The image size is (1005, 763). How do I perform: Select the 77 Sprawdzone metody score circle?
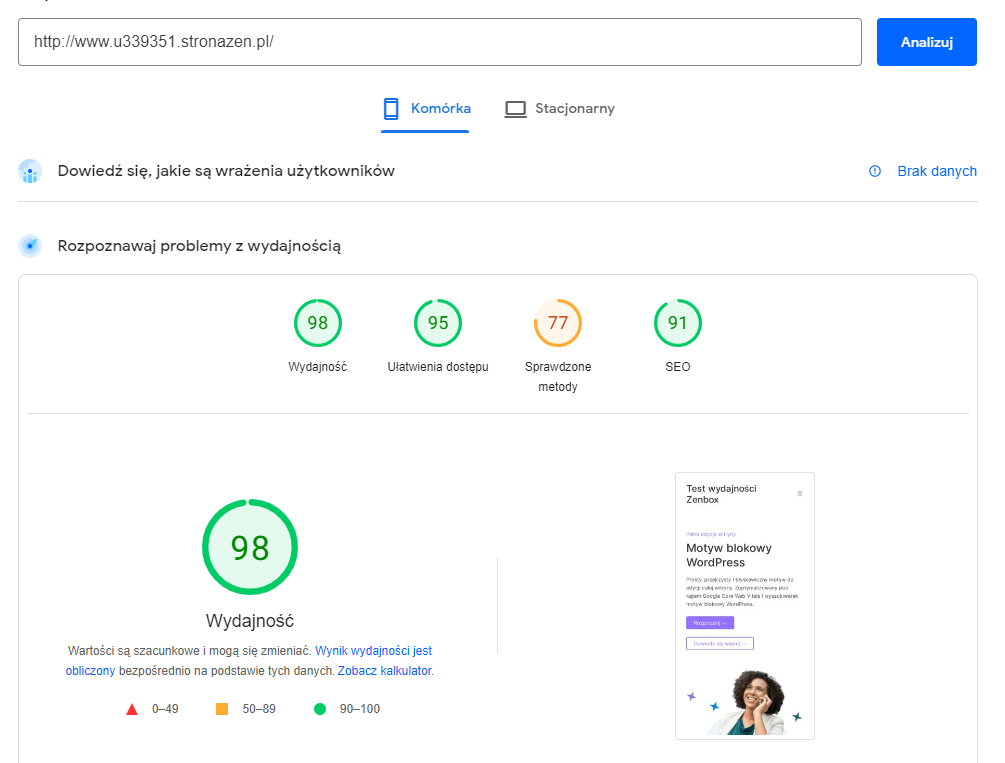point(558,322)
